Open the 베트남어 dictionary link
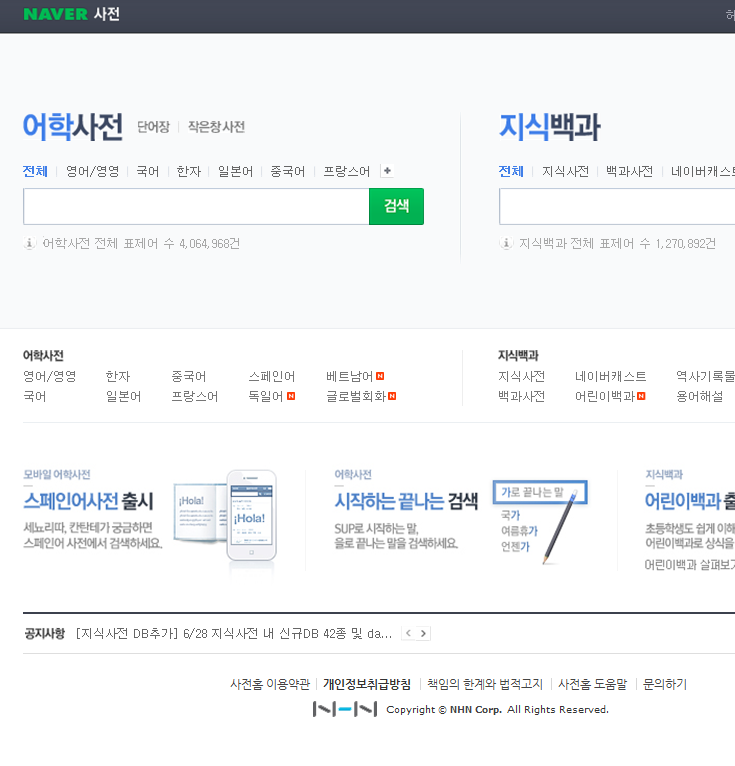The width and height of the screenshot is (735, 766). tap(350, 377)
